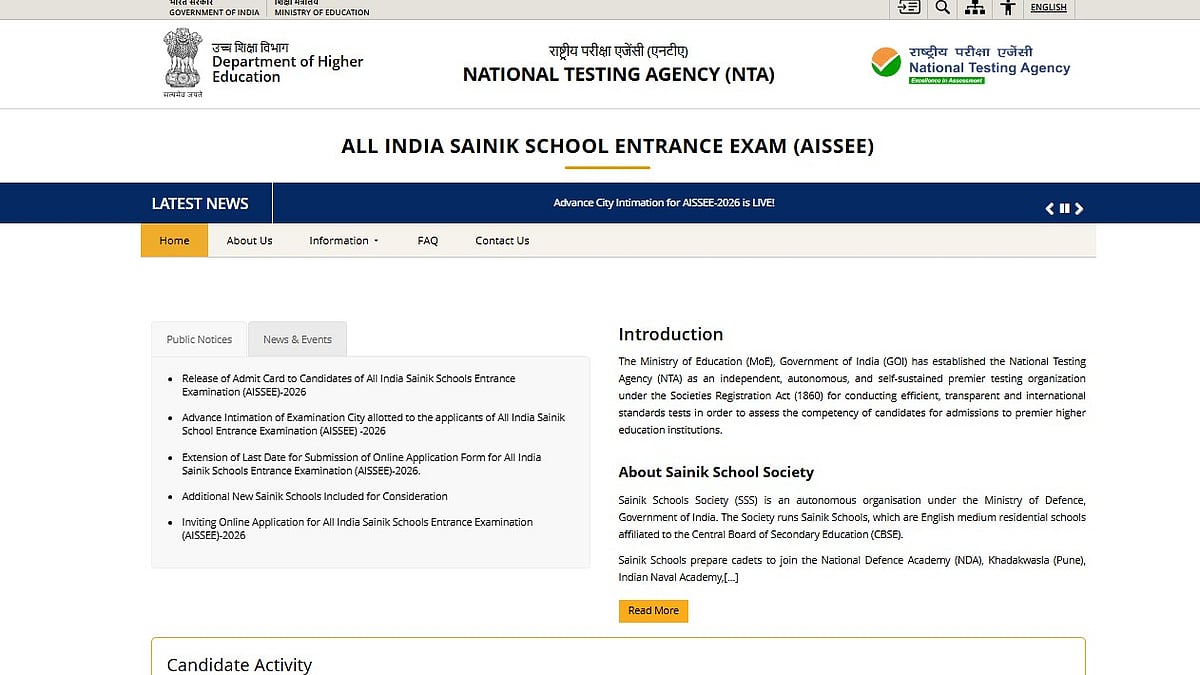1200x675 pixels.
Task: Open the AISSEE-2026 admit card release notice
Action: pos(348,385)
